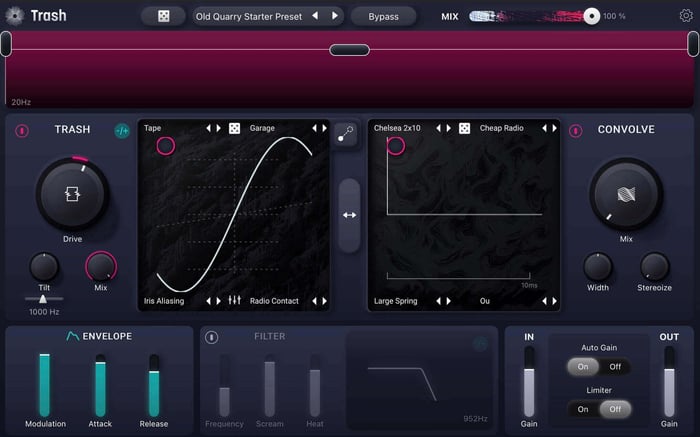Image resolution: width=700 pixels, height=437 pixels.
Task: Open the Radio Contact selector
Action: pyautogui.click(x=274, y=301)
